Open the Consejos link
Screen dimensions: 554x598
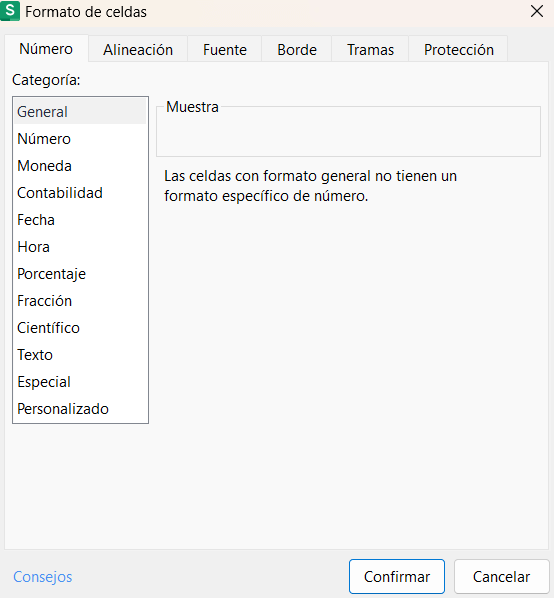(43, 577)
